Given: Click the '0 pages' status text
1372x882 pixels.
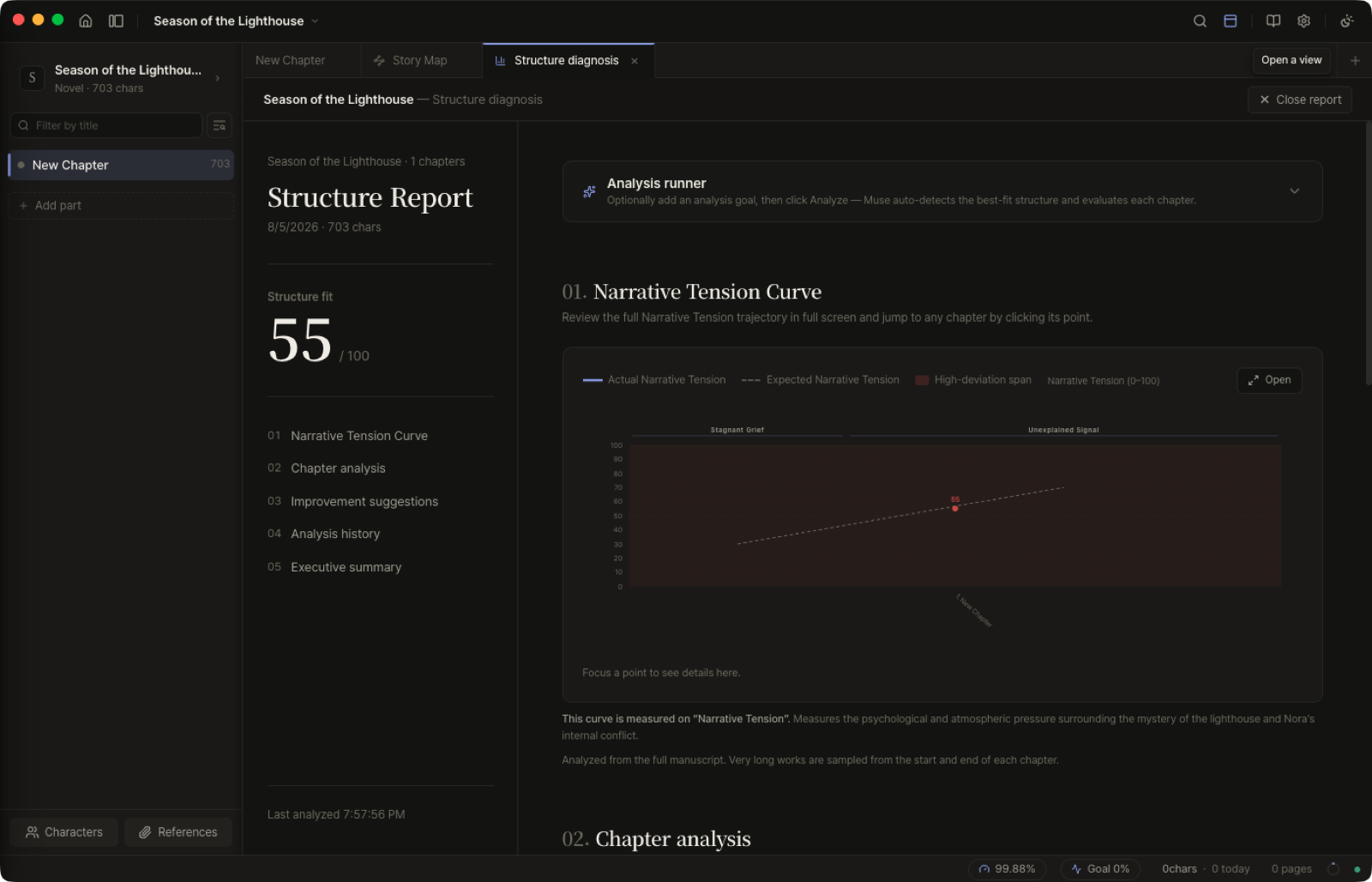Looking at the screenshot, I should tap(1291, 869).
